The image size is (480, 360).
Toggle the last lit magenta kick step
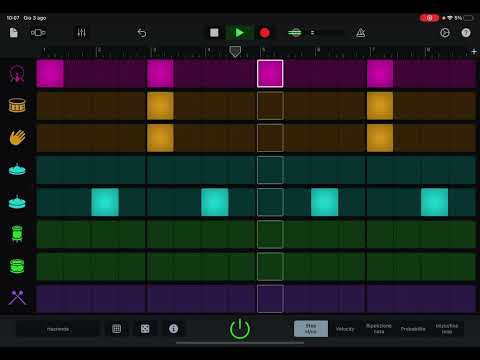380,74
